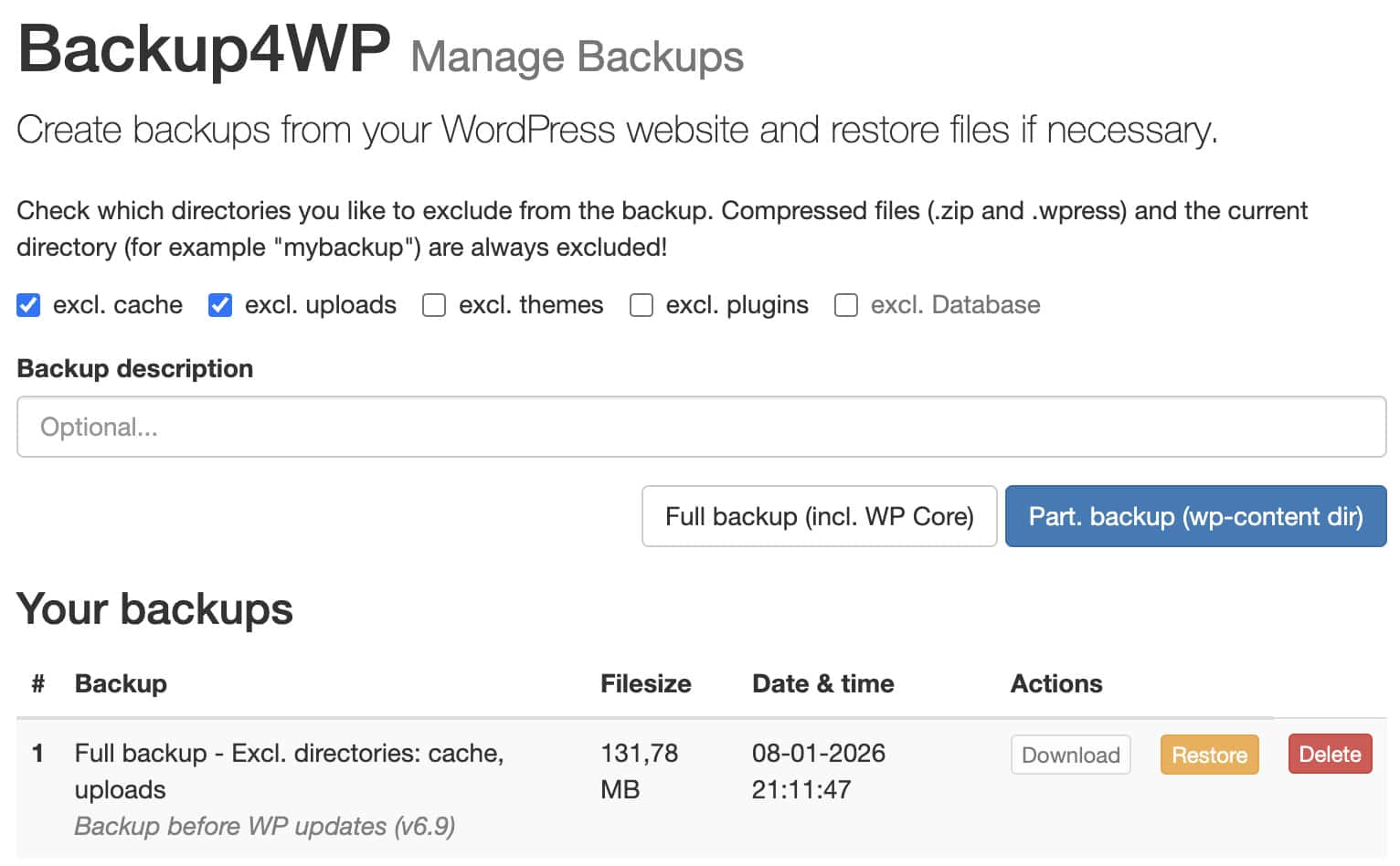The height and width of the screenshot is (866, 1400).
Task: Sort by the Filesize column header
Action: click(645, 683)
